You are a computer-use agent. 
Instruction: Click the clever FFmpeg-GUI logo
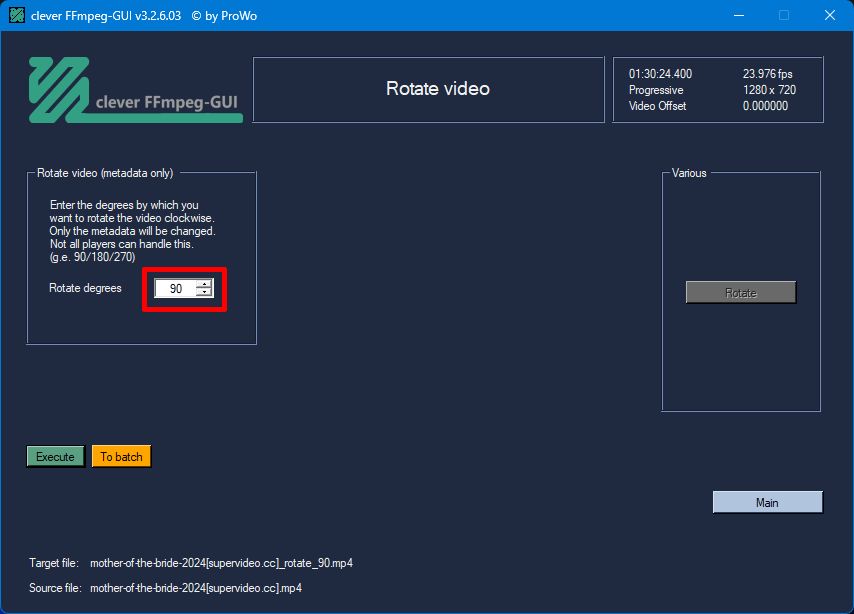pos(136,90)
